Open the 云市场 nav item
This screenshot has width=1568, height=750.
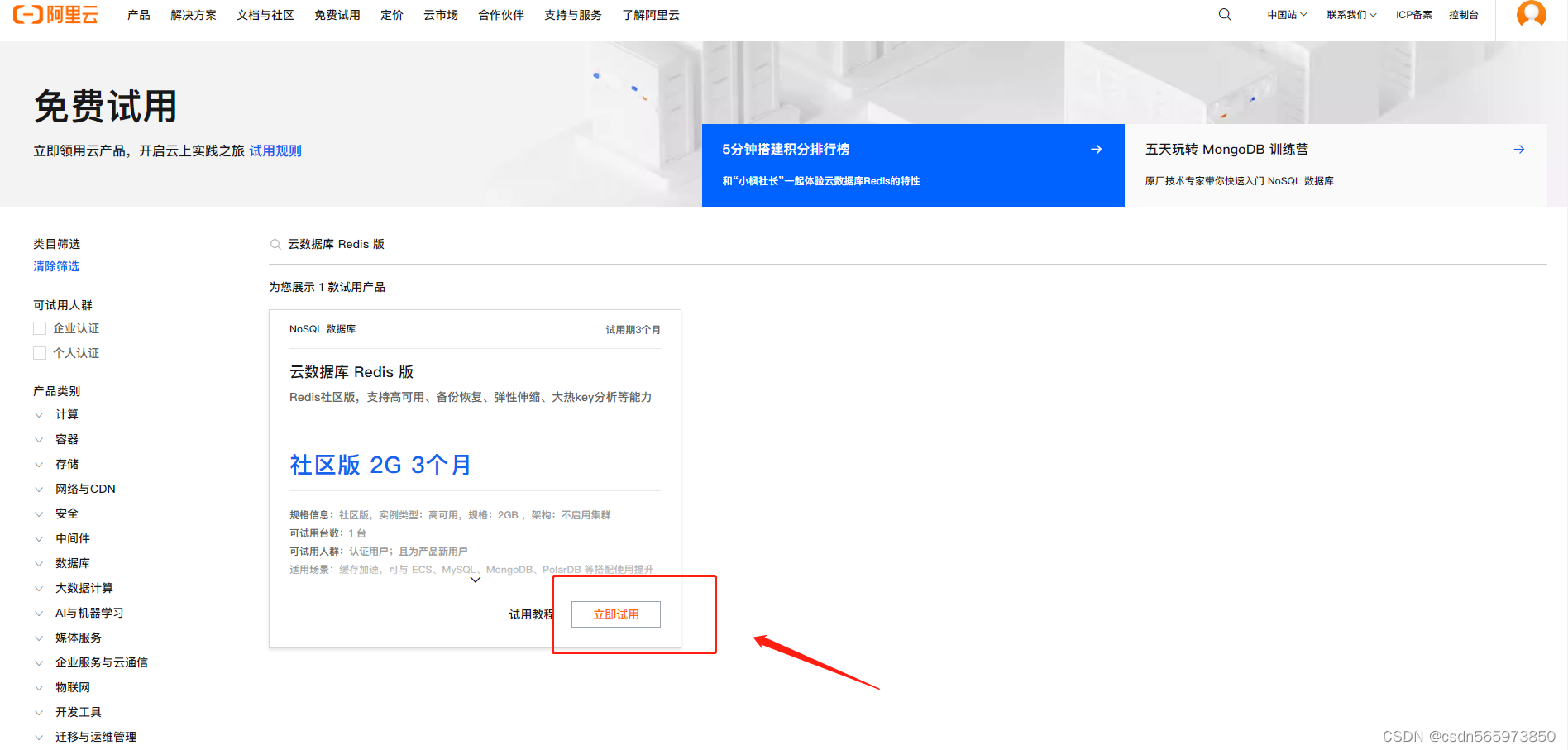(441, 15)
